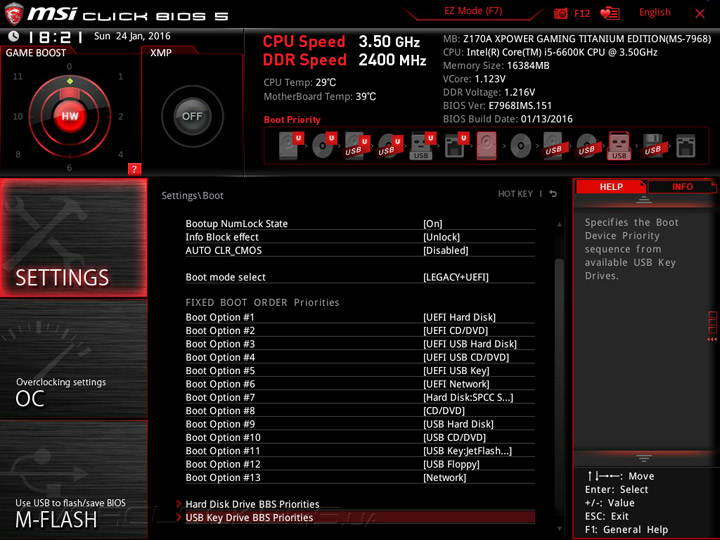Toggle the GAME BOOST HW knob

point(70,116)
